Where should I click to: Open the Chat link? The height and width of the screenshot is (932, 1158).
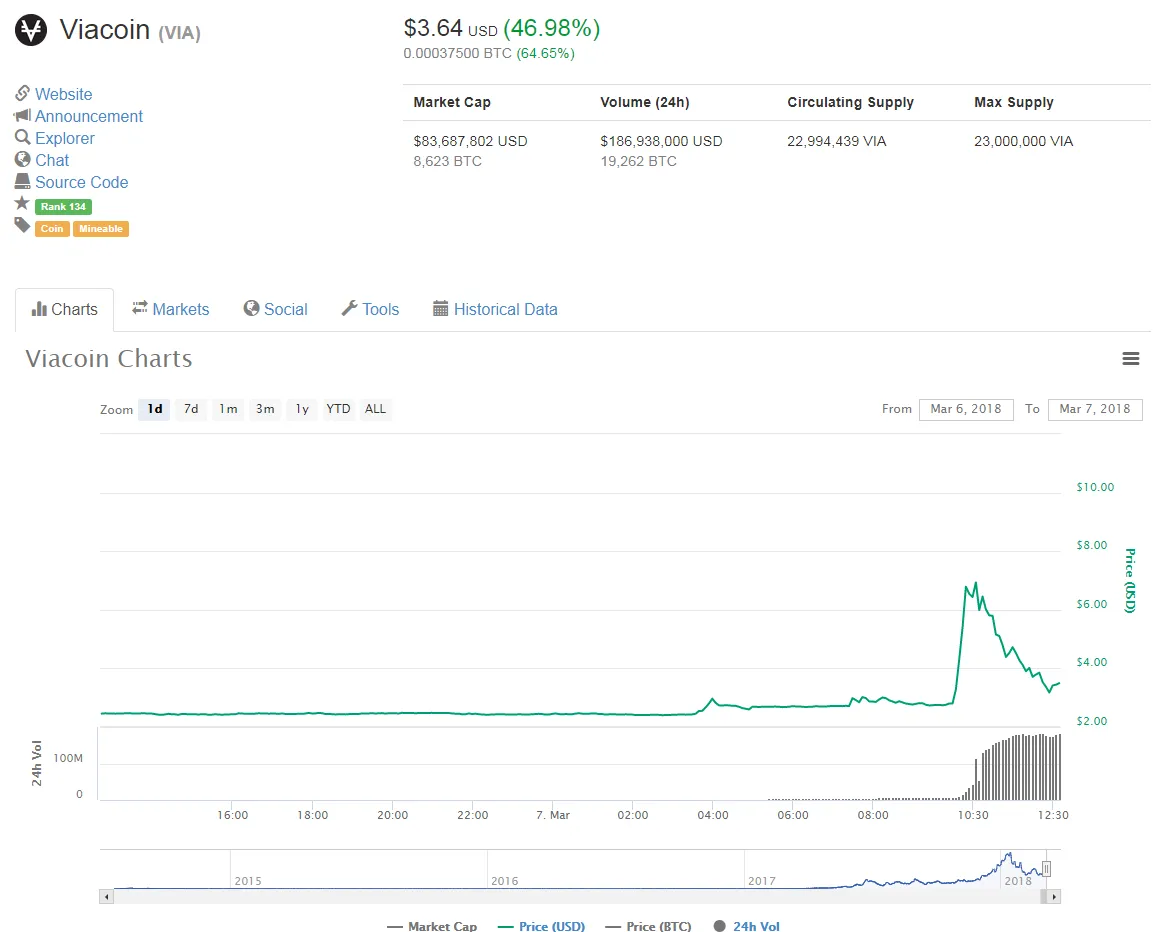pyautogui.click(x=52, y=160)
